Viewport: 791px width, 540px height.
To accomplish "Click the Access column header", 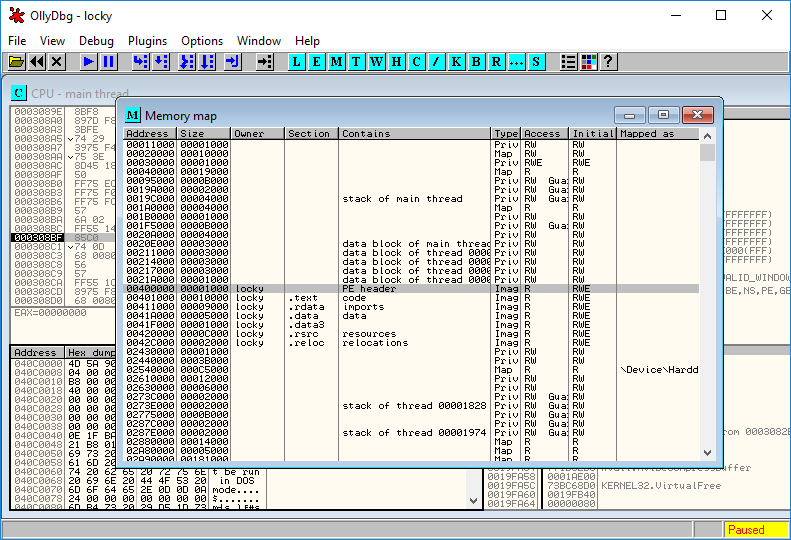I will click(x=545, y=134).
